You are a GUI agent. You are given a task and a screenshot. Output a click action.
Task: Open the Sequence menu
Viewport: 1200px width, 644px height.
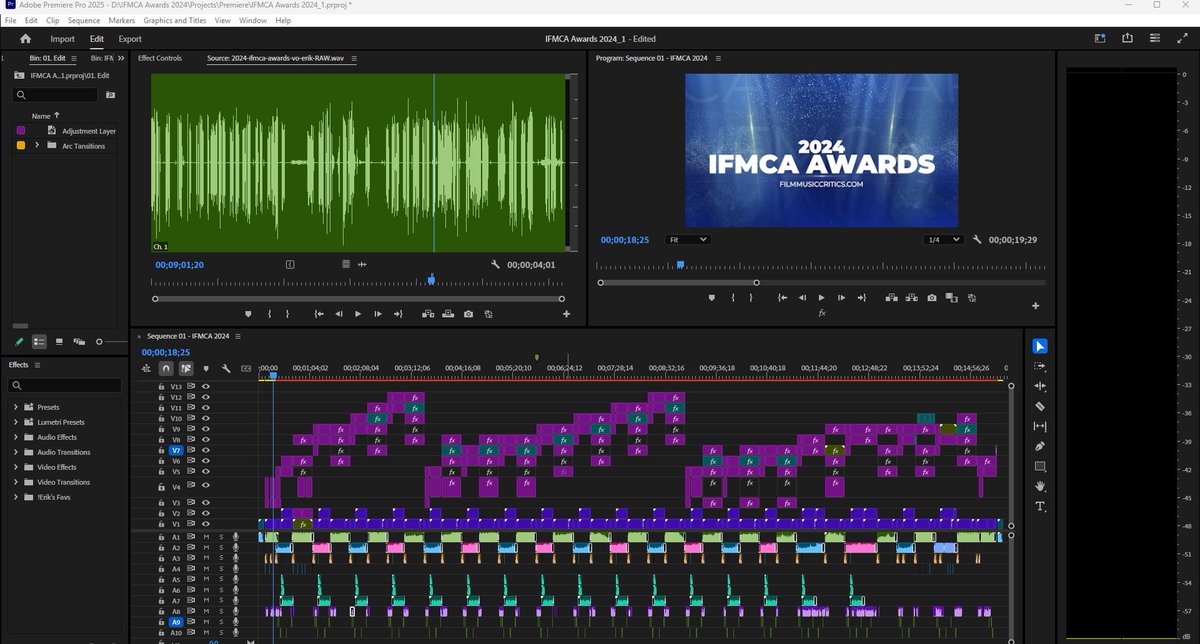tap(84, 20)
